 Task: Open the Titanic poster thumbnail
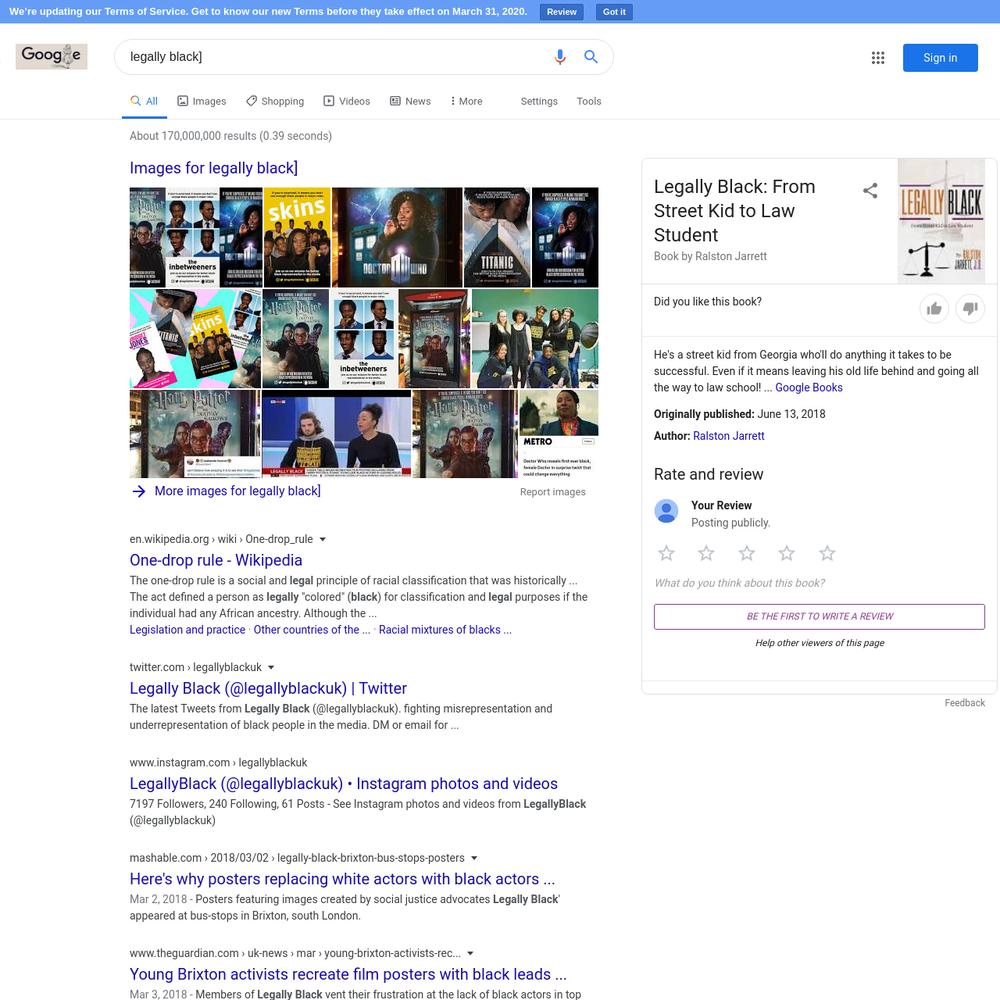[x=497, y=237]
